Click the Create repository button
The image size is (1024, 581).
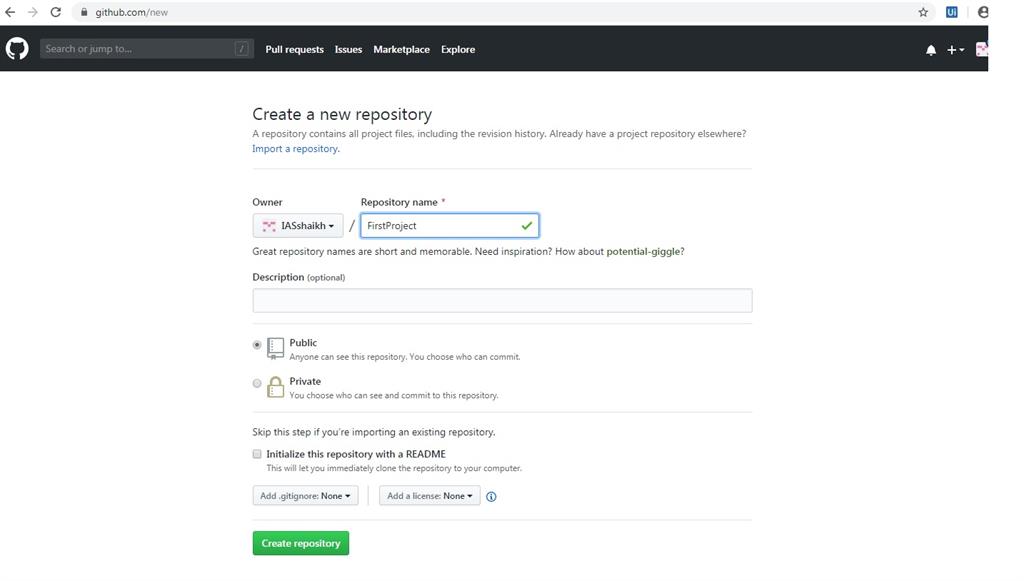point(301,543)
